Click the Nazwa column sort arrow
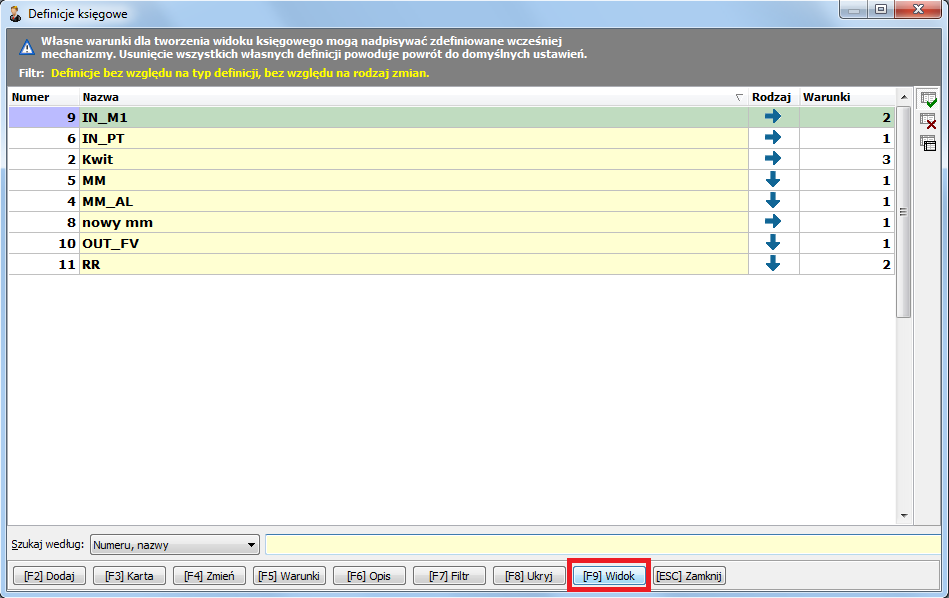Image resolution: width=949 pixels, height=598 pixels. [739, 97]
